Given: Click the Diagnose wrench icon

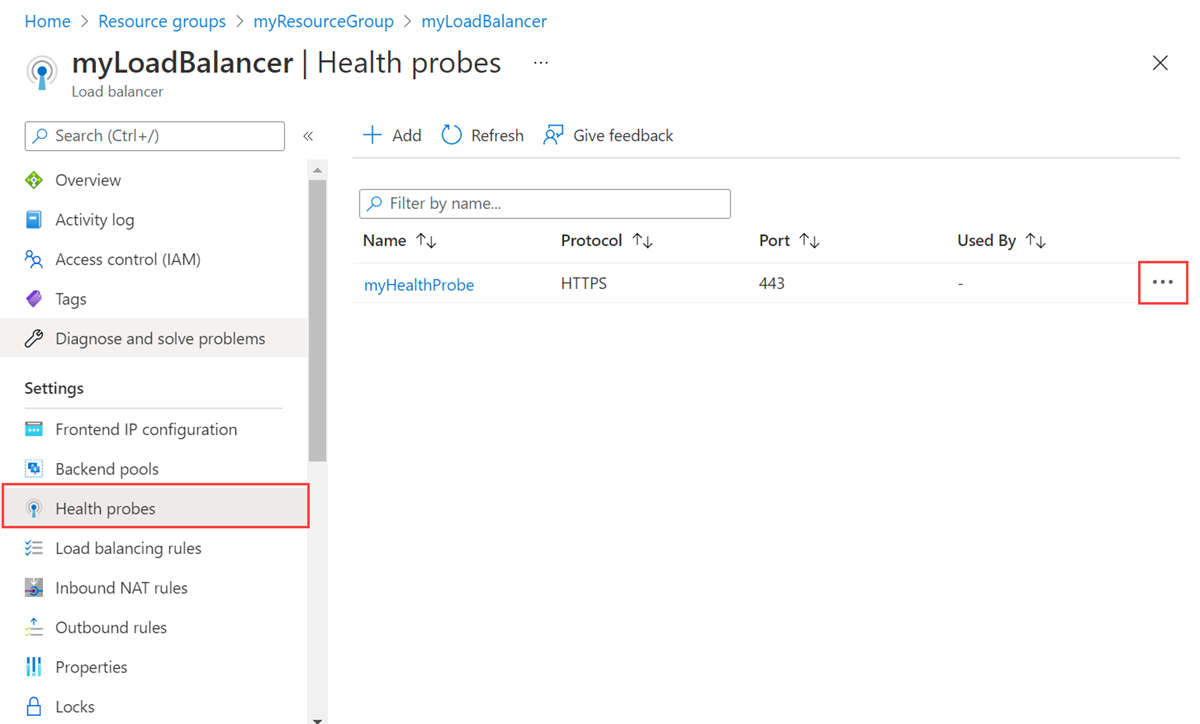Looking at the screenshot, I should 34,339.
